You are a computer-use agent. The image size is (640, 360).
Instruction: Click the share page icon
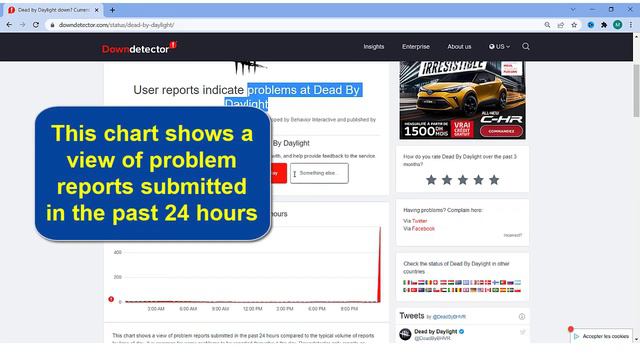click(561, 25)
